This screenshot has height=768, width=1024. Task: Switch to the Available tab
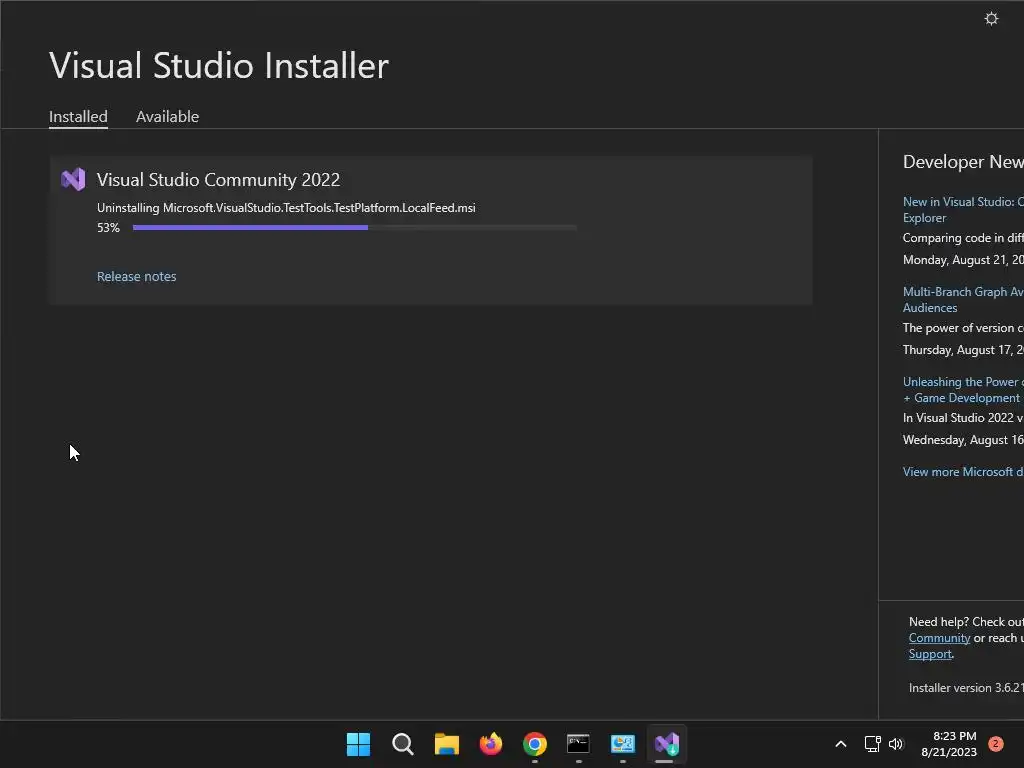pyautogui.click(x=167, y=116)
